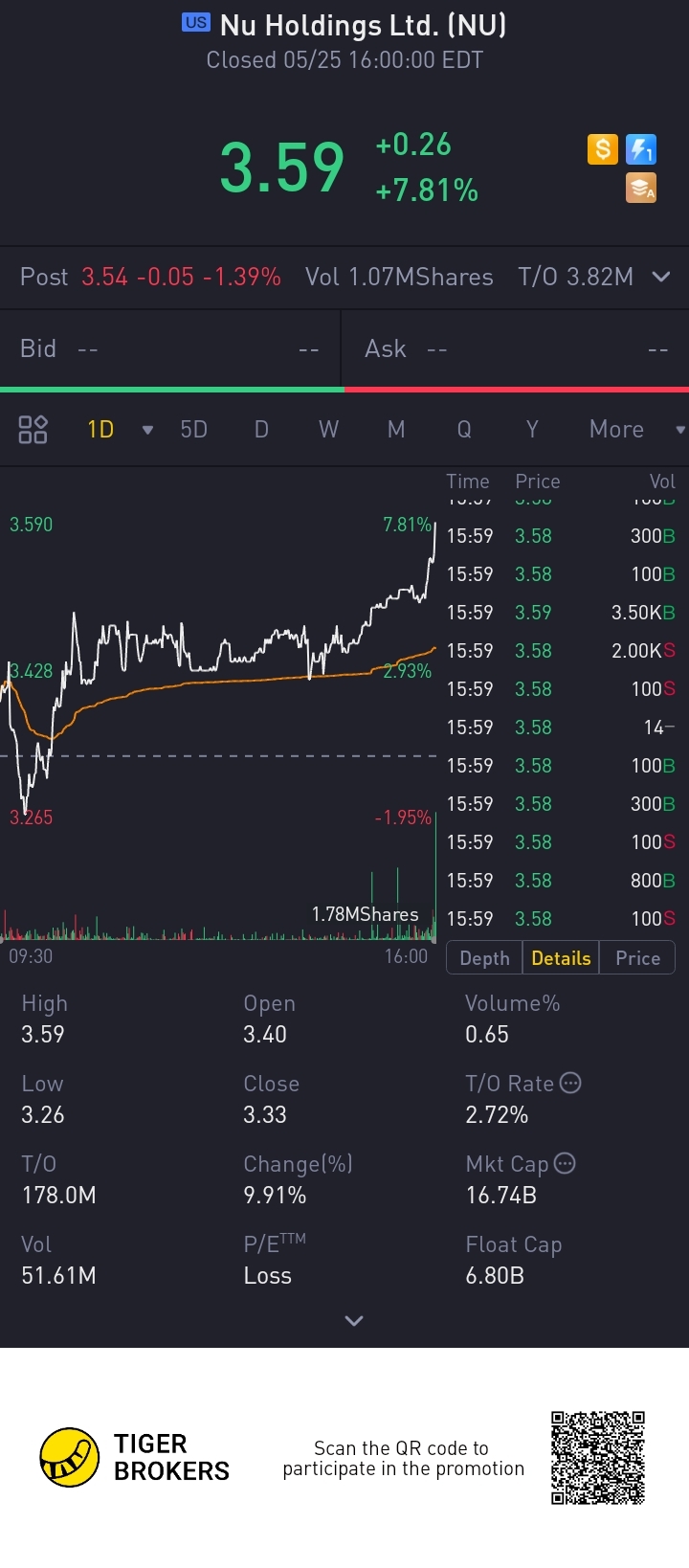
Task: Tap the orange stacked layers badge icon
Action: coord(641,188)
